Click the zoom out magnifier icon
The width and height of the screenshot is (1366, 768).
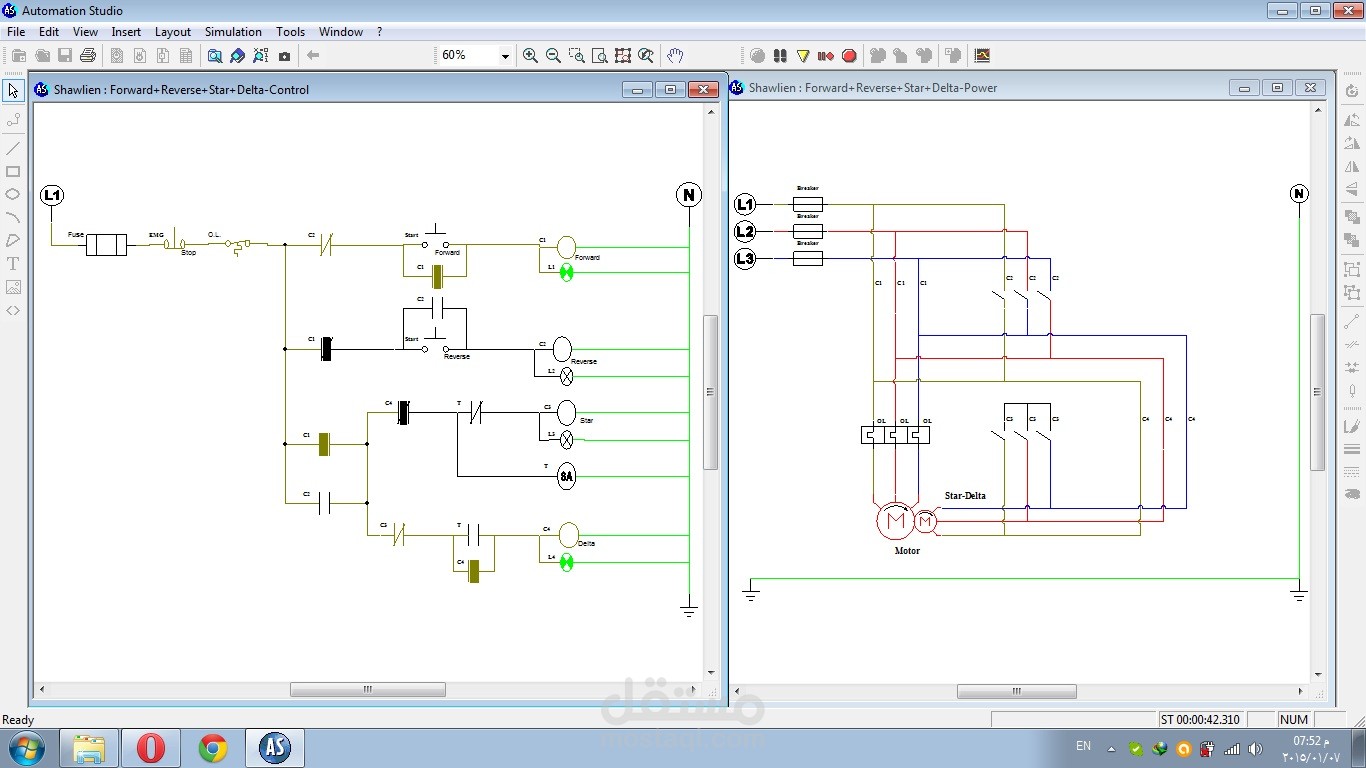coord(553,56)
